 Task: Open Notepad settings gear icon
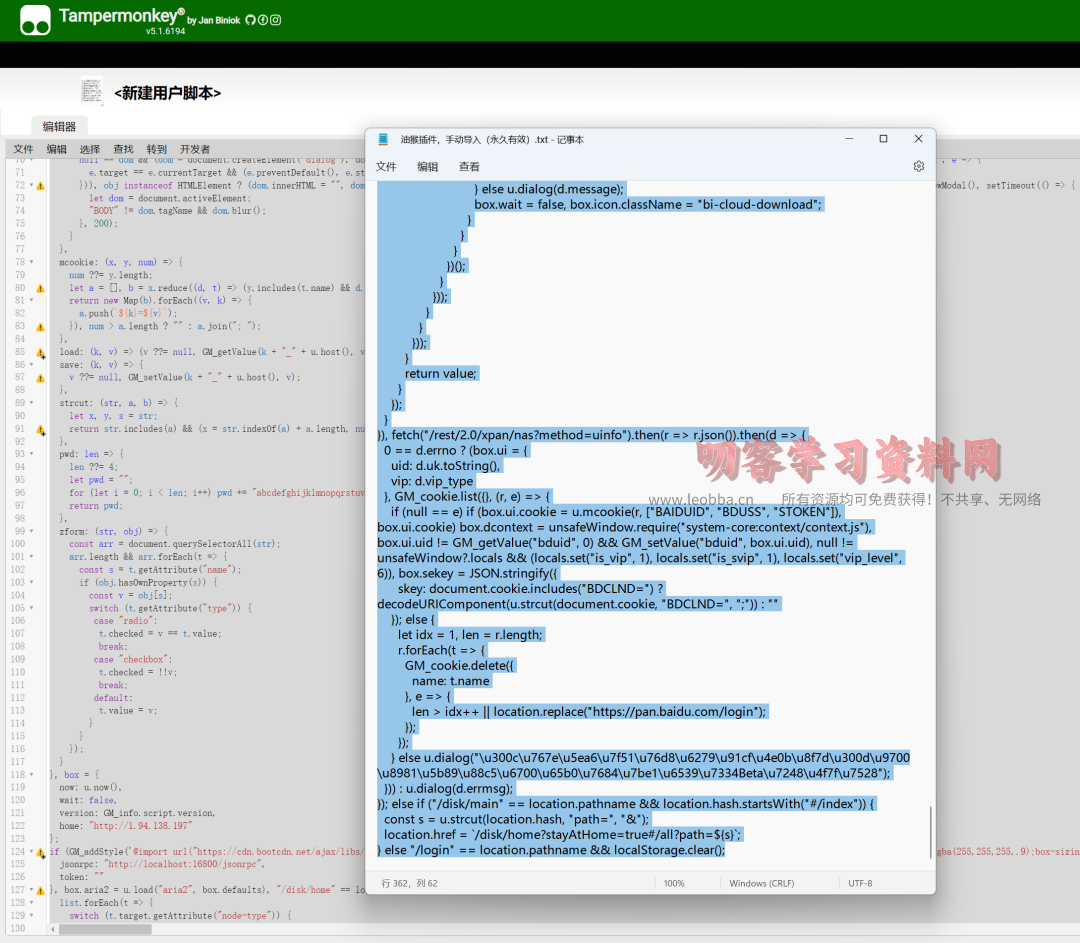click(x=918, y=167)
